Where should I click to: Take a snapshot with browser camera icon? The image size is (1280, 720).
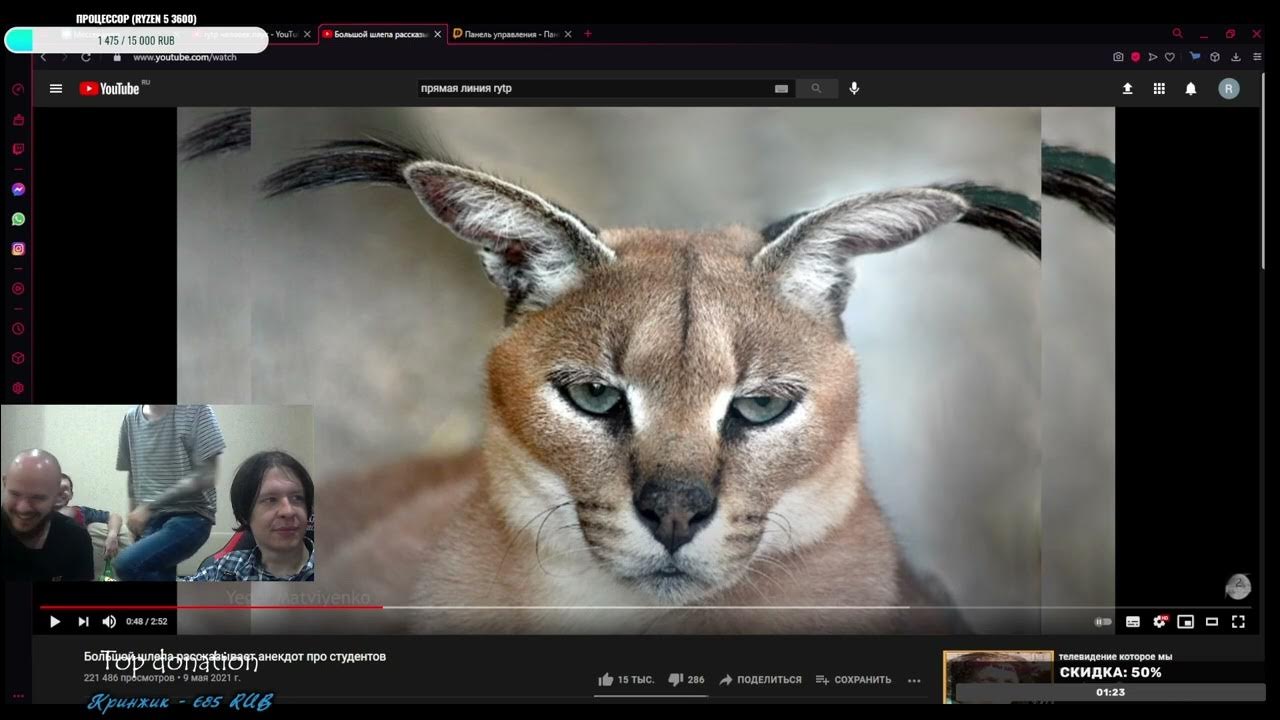[1118, 57]
